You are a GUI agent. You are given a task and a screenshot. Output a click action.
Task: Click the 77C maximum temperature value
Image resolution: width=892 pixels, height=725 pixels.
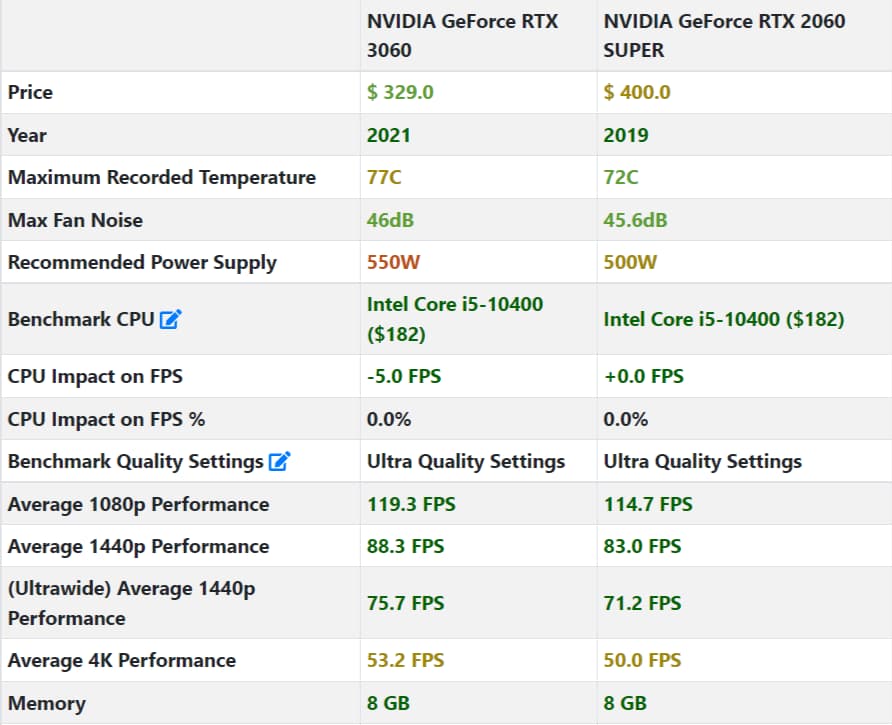[x=384, y=177]
